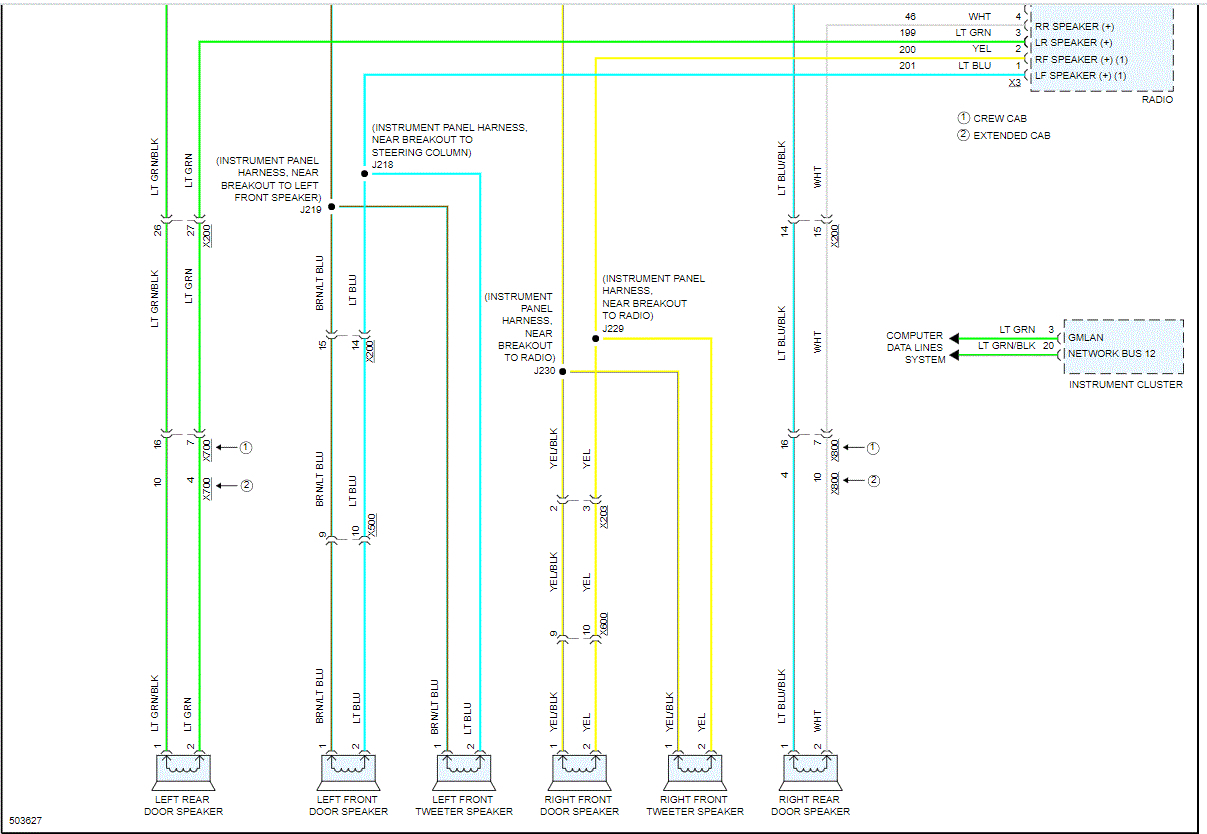Click the J230 junction label
This screenshot has width=1207, height=834.
point(544,371)
